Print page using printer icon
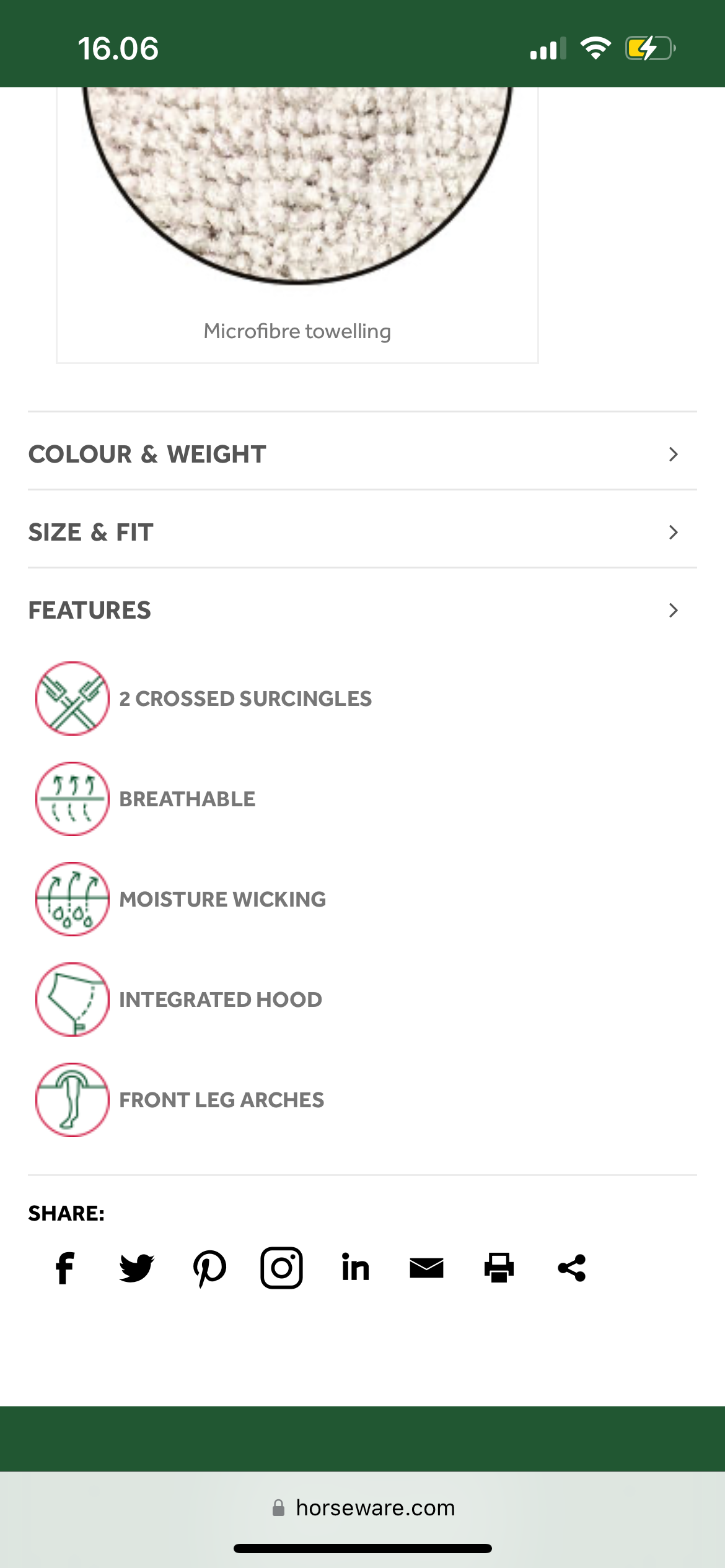The height and width of the screenshot is (1568, 725). tap(499, 1268)
